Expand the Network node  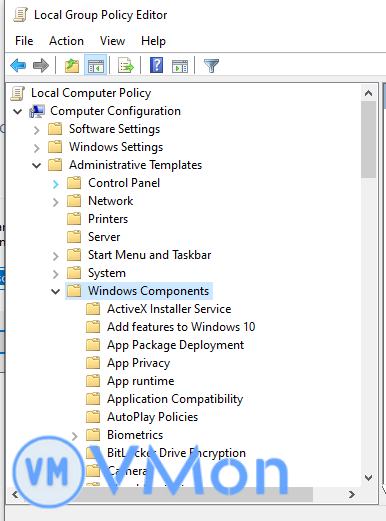pos(55,202)
